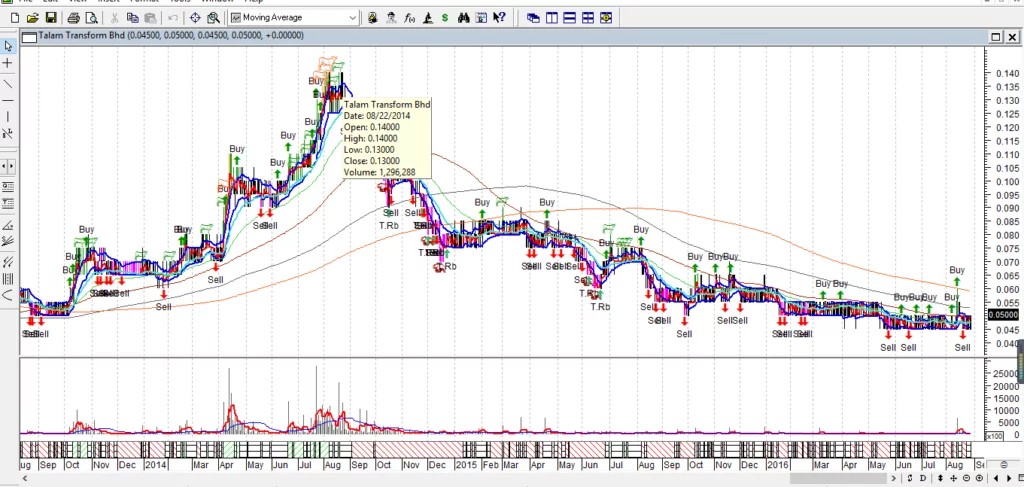Click the Paste clipboard icon
Image resolution: width=1024 pixels, height=487 pixels.
click(x=150, y=18)
